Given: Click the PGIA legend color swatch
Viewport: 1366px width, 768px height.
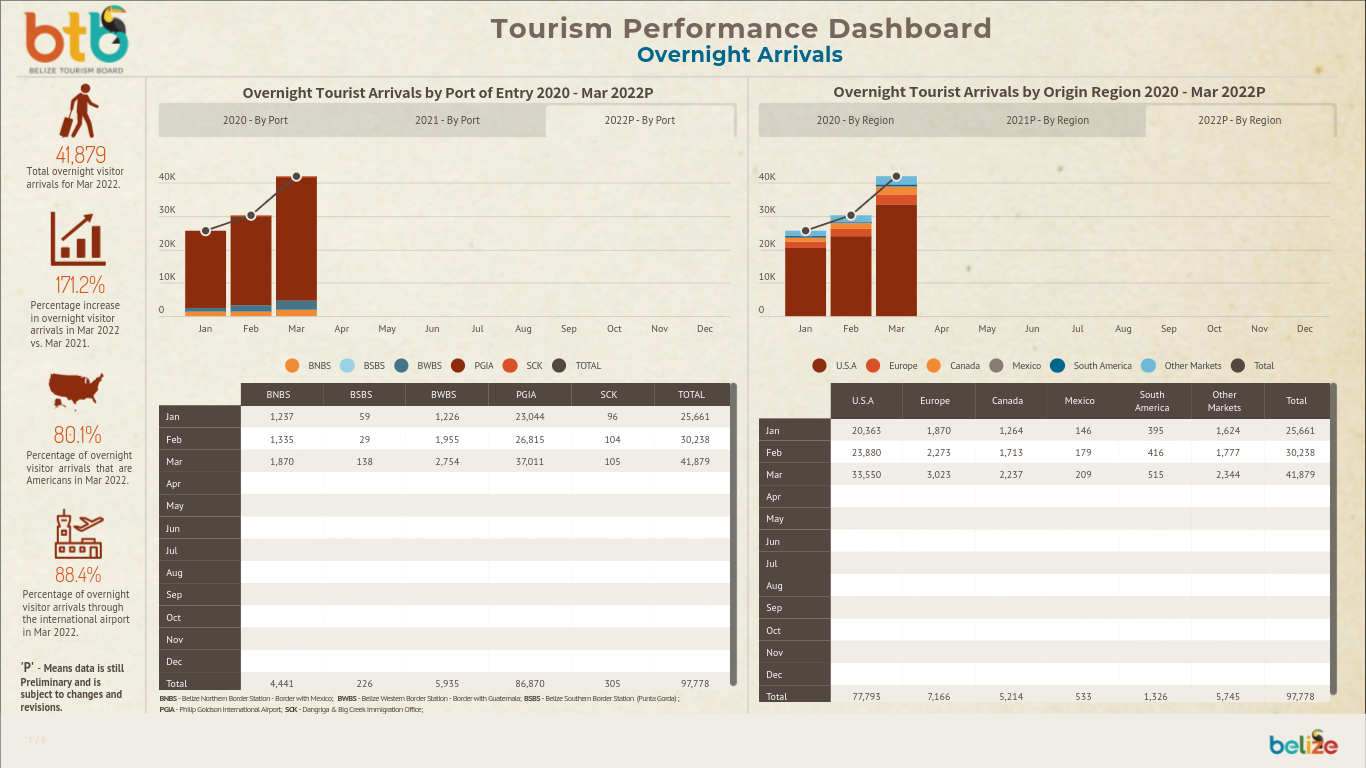Looking at the screenshot, I should (x=458, y=366).
